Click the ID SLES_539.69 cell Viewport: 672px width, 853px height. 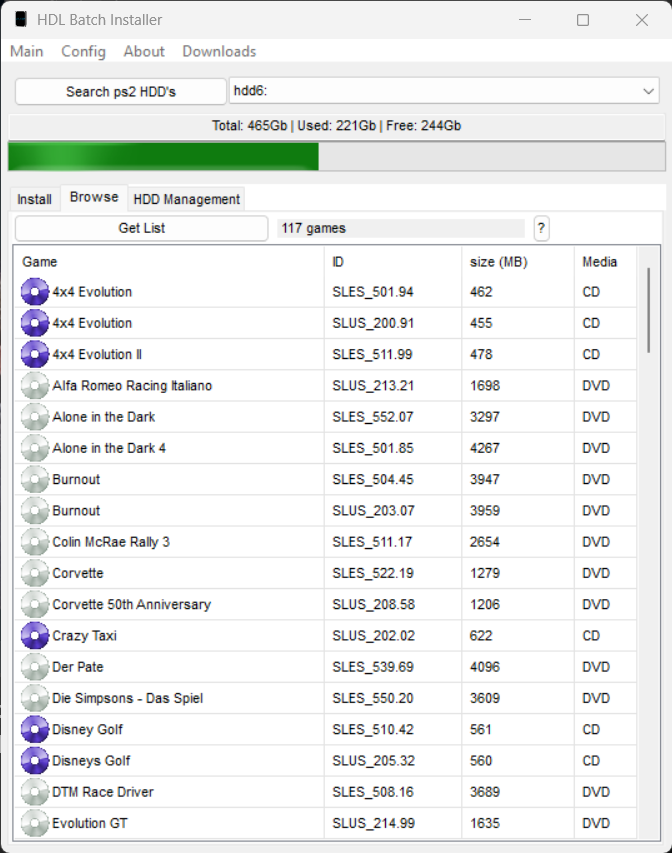coord(373,667)
